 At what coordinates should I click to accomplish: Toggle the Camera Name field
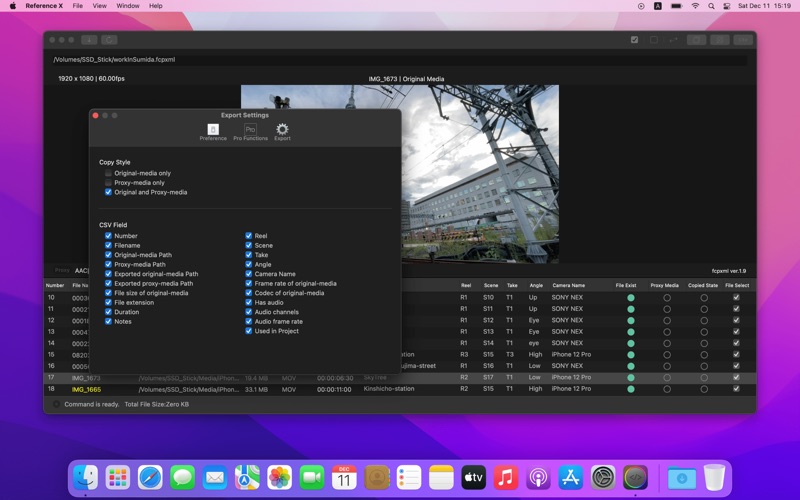click(x=248, y=274)
